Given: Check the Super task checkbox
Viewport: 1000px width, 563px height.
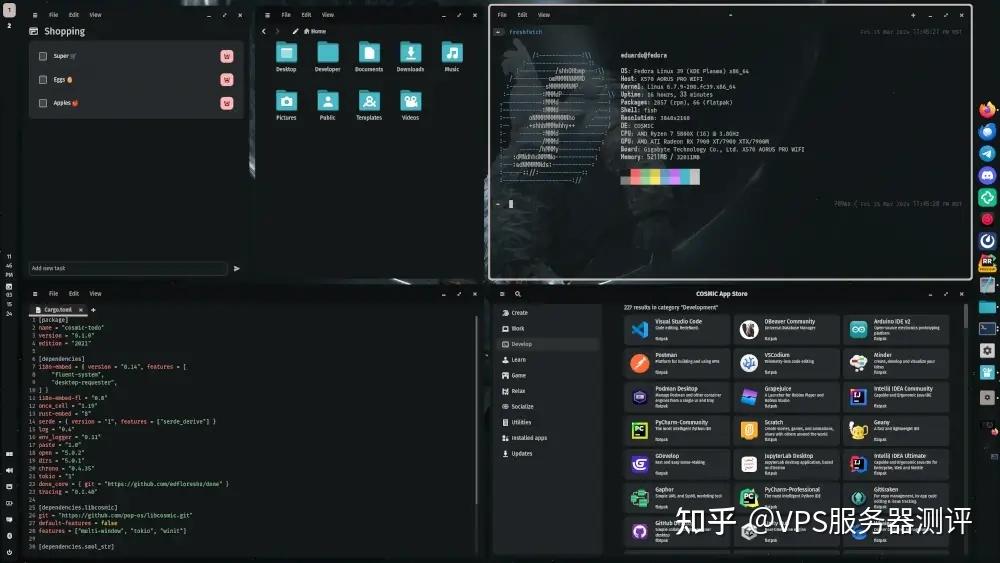Looking at the screenshot, I should pyautogui.click(x=43, y=56).
